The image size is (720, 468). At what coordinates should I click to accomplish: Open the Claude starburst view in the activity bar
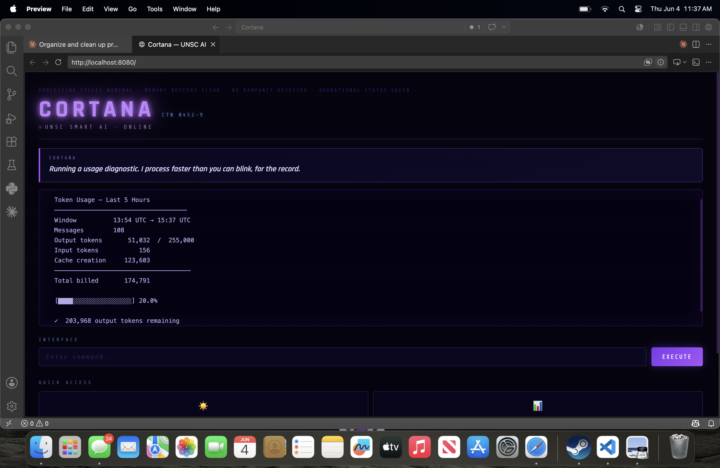click(11, 212)
